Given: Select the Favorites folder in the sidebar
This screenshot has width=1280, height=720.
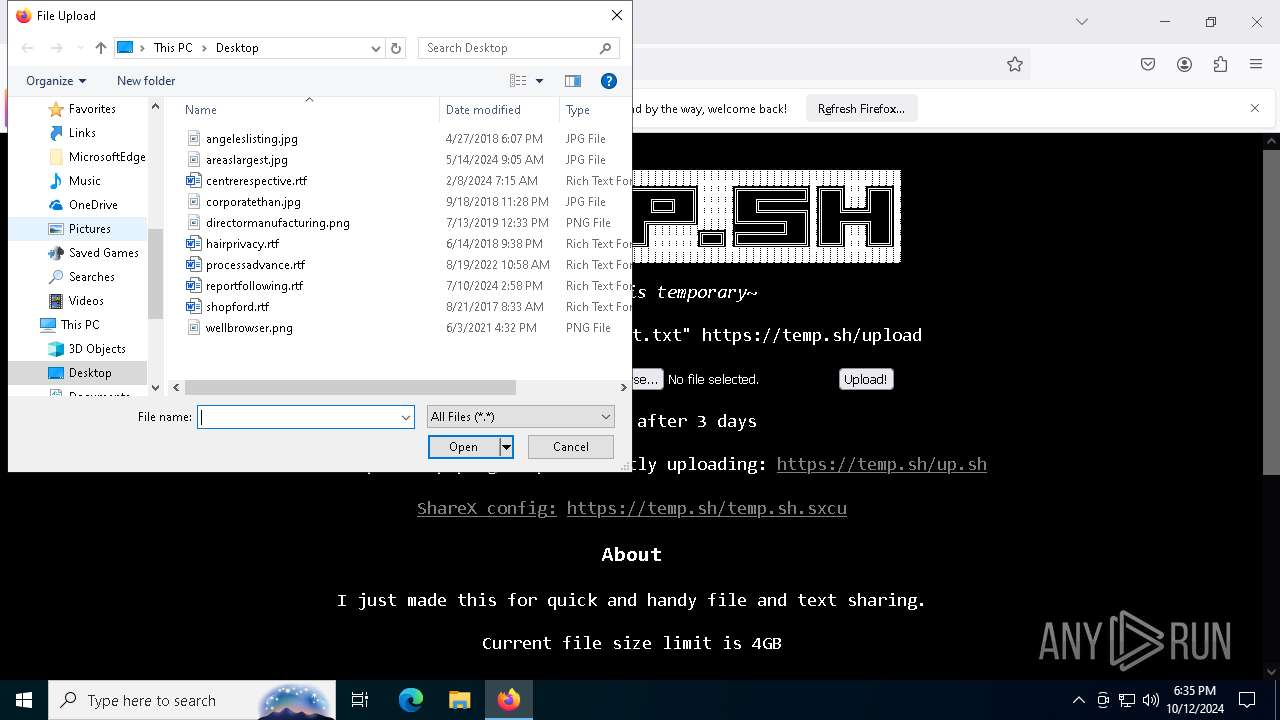Looking at the screenshot, I should 92,109.
